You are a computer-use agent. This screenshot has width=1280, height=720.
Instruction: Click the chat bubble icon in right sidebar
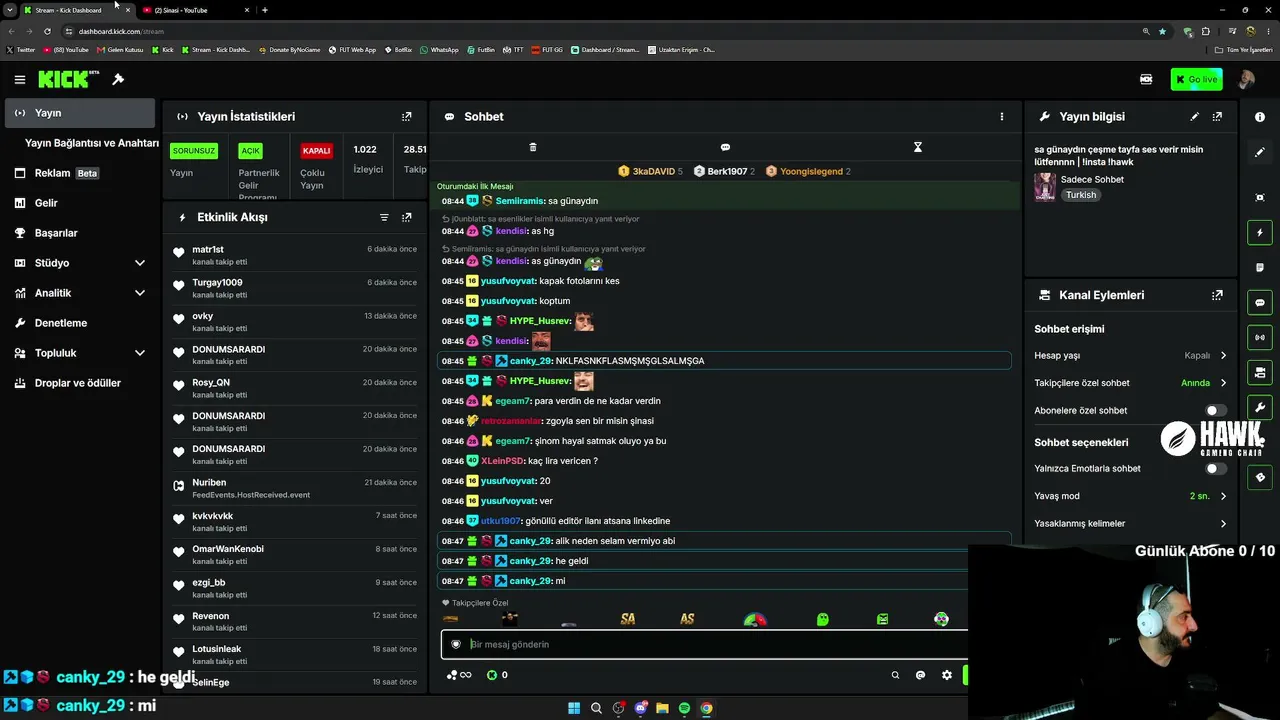[1260, 303]
